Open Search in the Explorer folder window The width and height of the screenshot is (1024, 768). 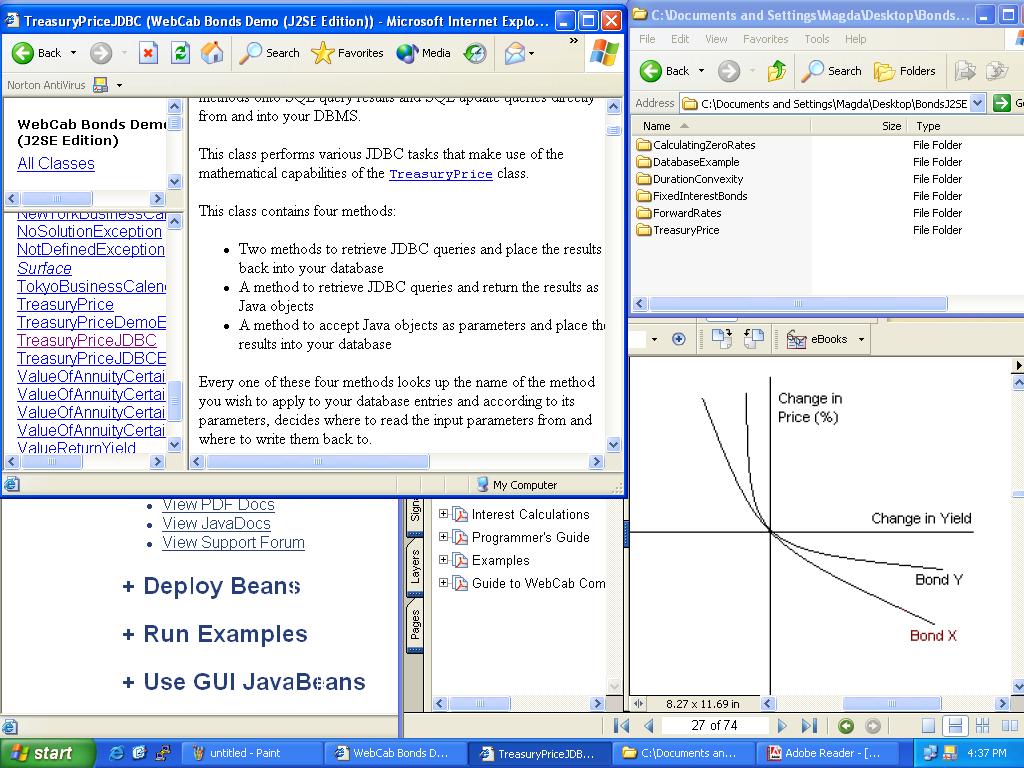point(831,71)
